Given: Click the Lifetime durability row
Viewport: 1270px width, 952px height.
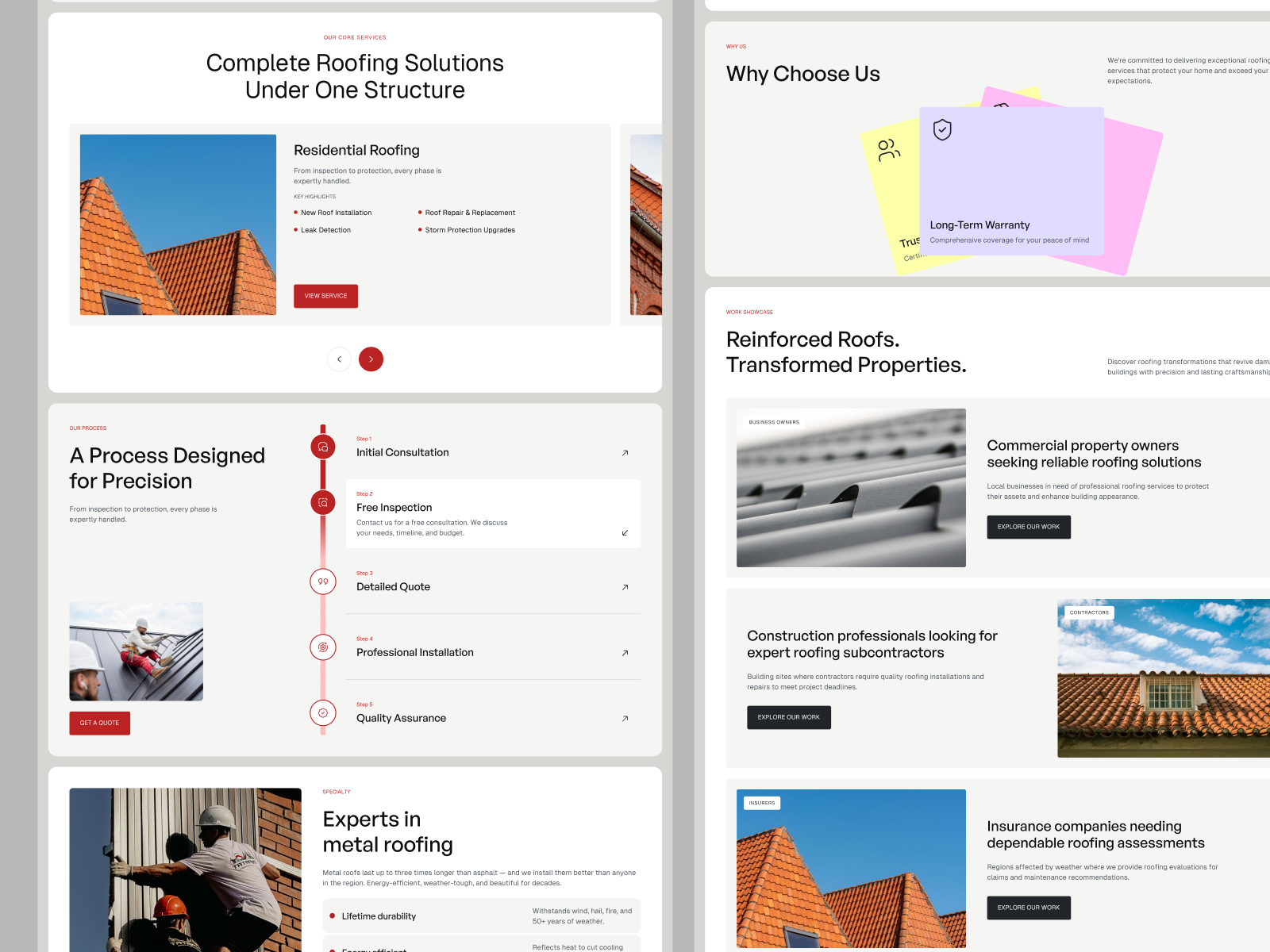Looking at the screenshot, I should [481, 916].
